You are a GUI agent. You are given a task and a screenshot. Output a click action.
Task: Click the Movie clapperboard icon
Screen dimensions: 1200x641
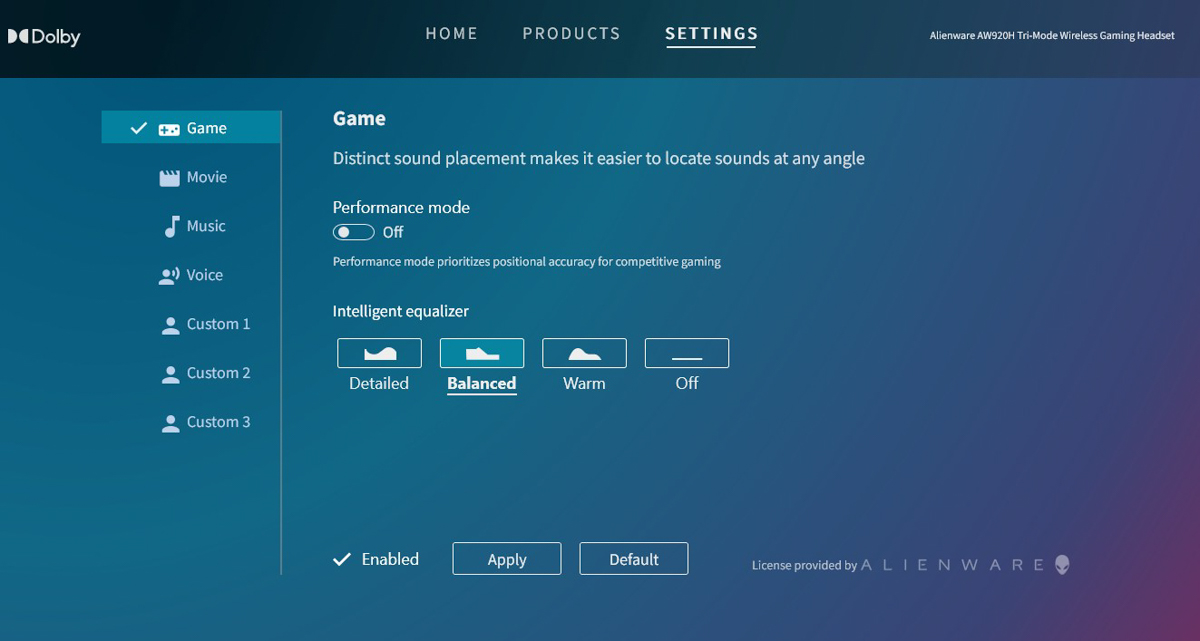(169, 178)
